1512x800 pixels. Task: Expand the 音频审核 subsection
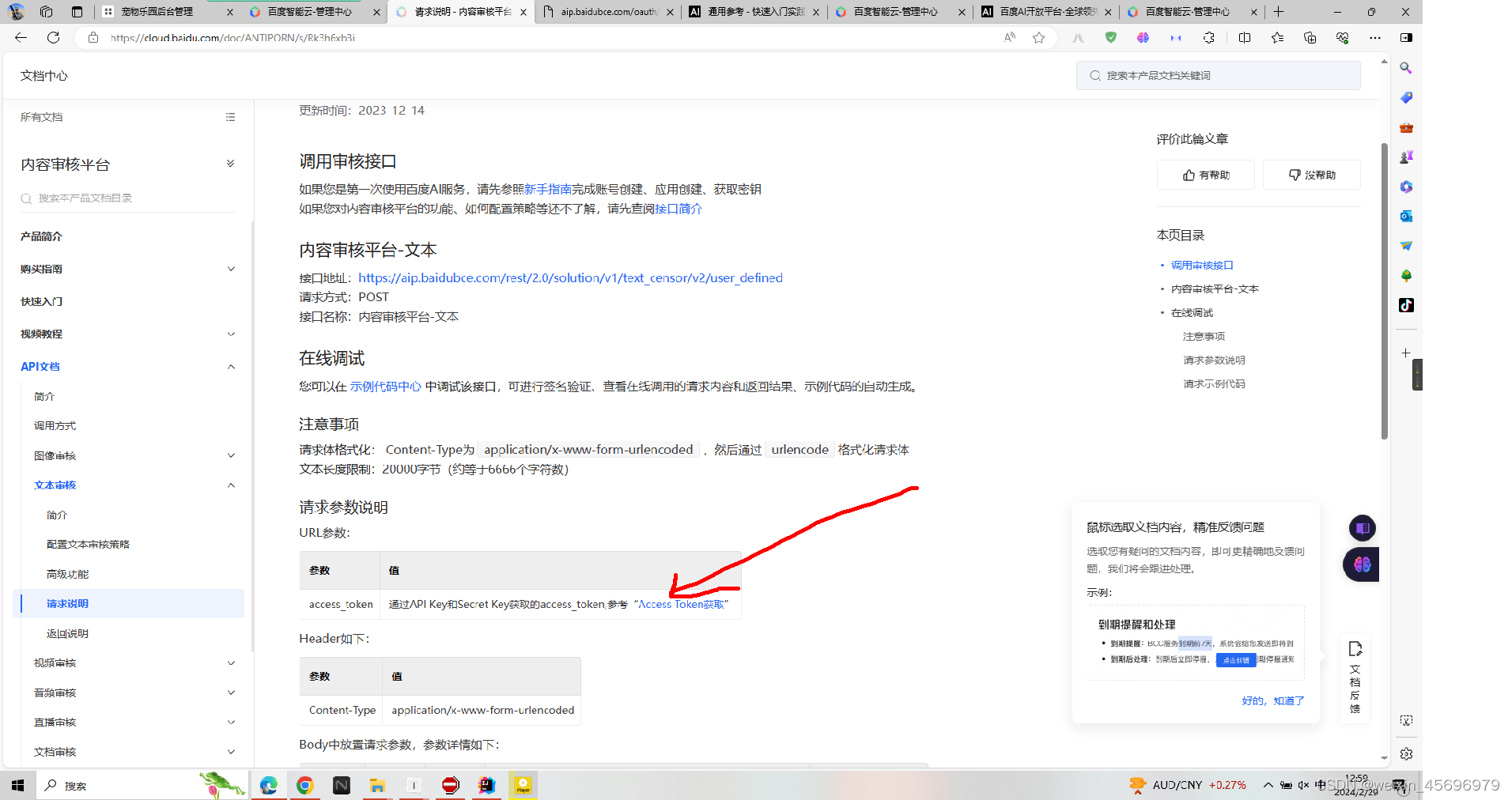pos(231,692)
